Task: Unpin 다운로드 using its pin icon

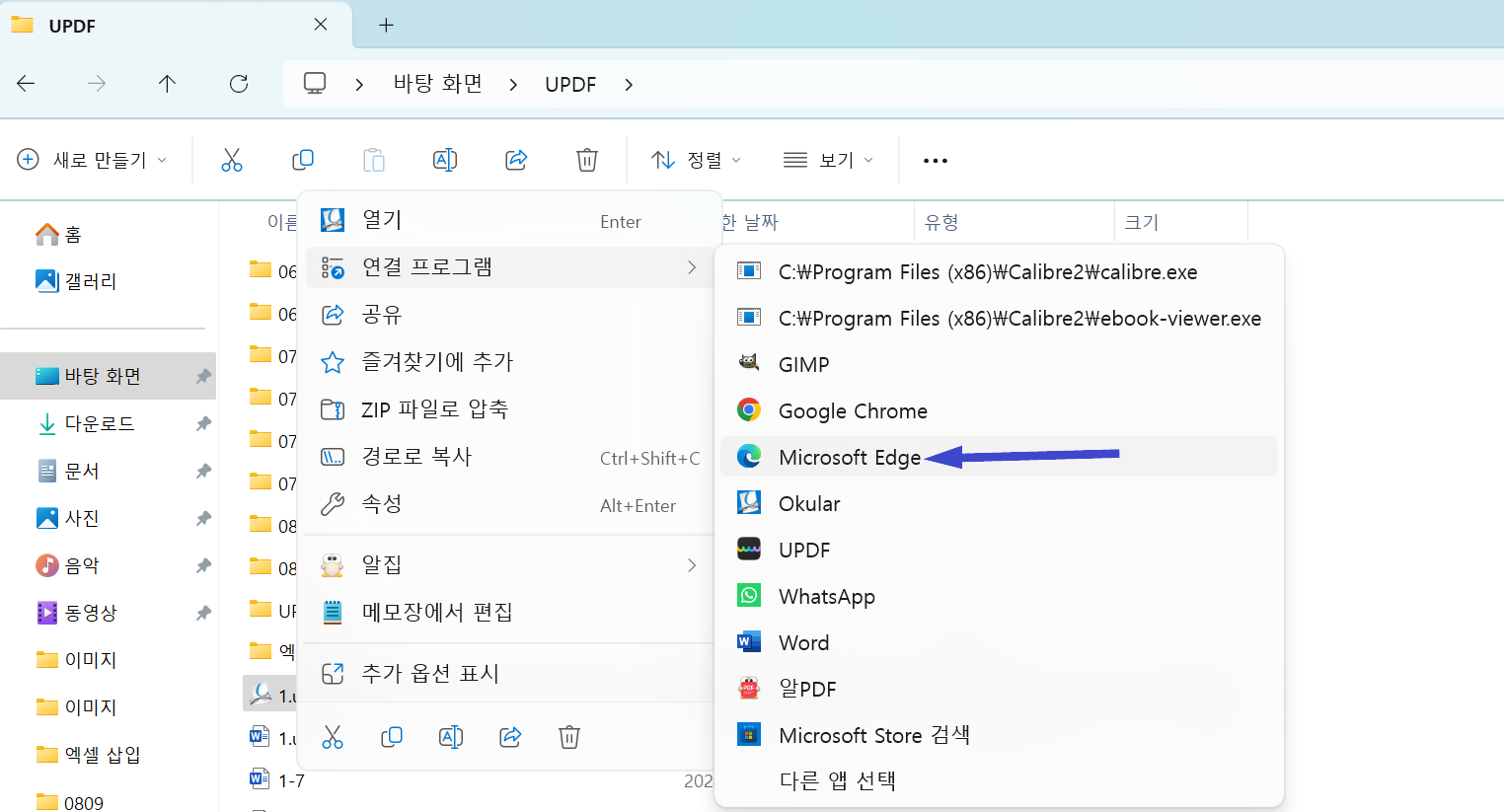Action: pyautogui.click(x=203, y=423)
